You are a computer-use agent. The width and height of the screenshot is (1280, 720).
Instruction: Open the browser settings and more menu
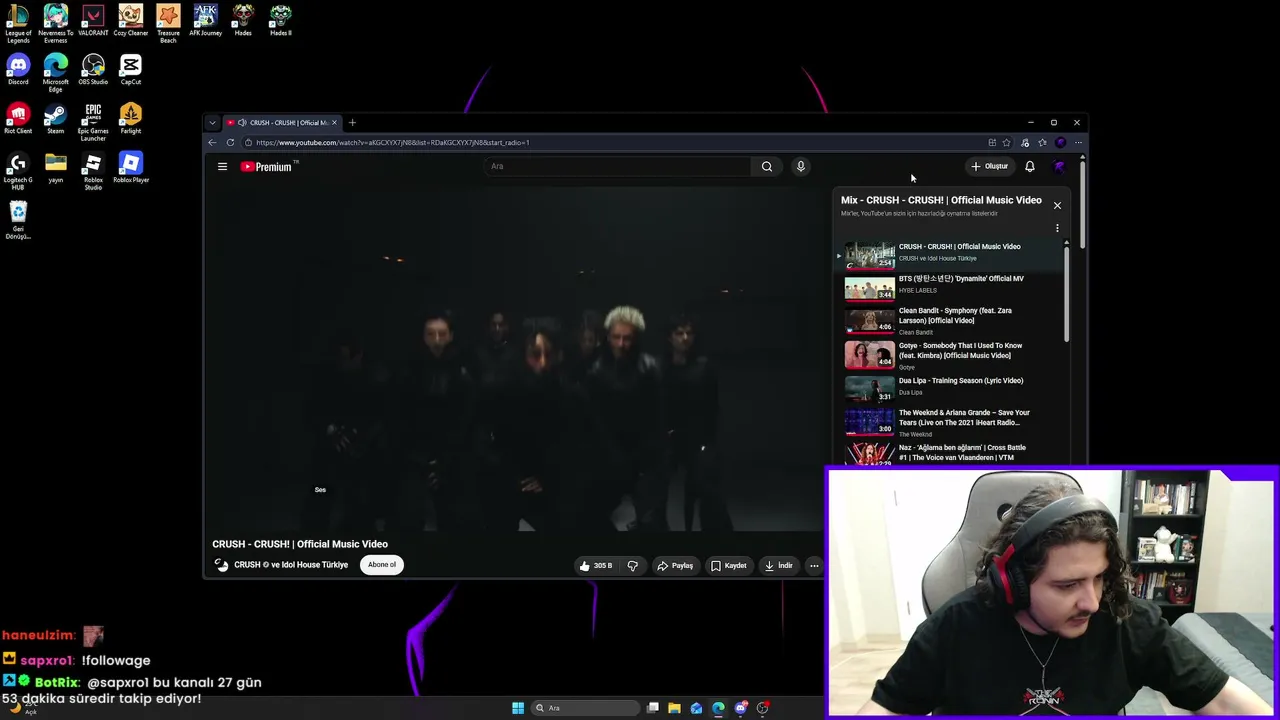pos(1078,143)
